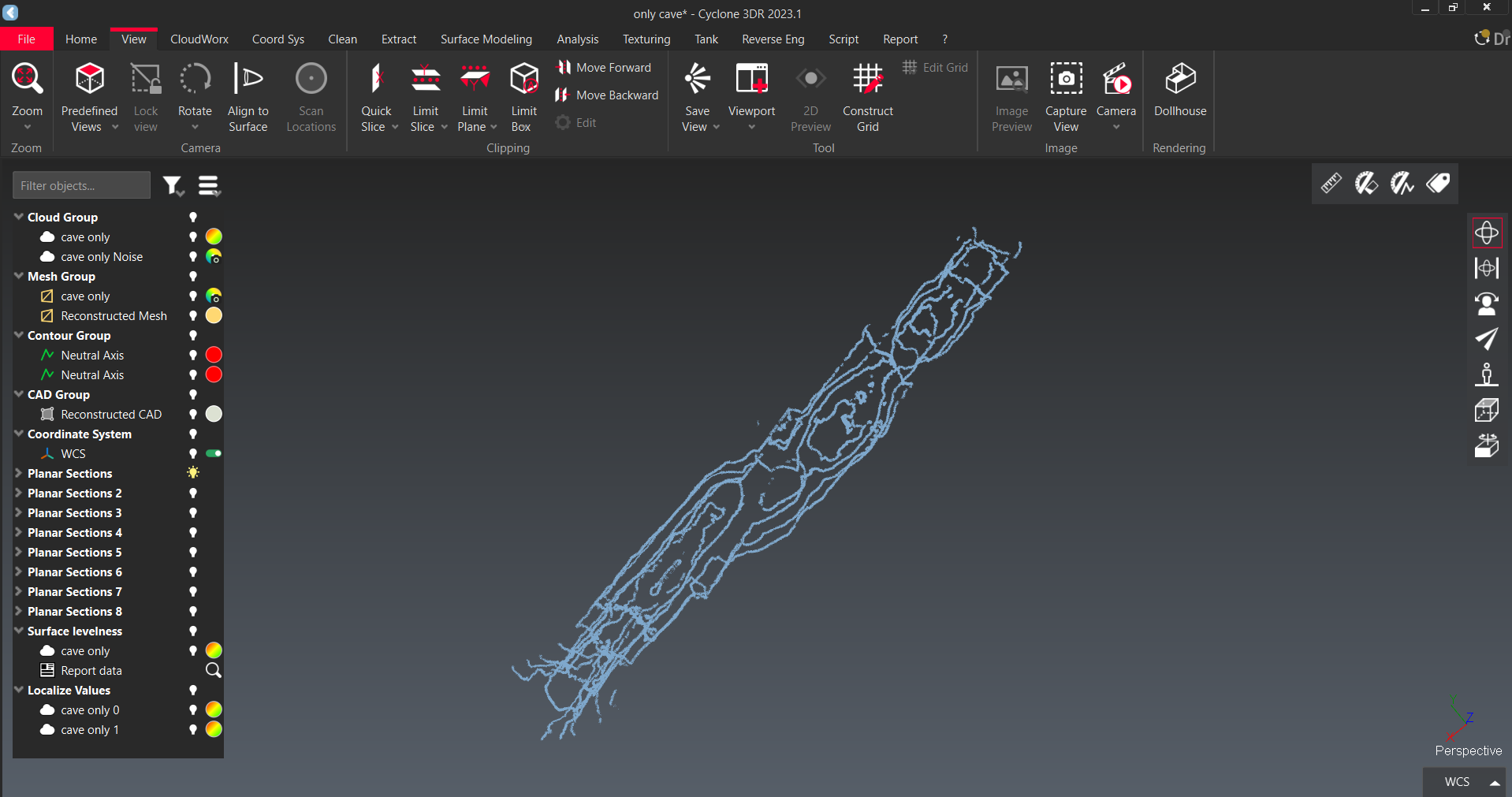Screen dimensions: 1512x797
Task: Click the Dollhouse rendering icon
Action: click(1179, 80)
